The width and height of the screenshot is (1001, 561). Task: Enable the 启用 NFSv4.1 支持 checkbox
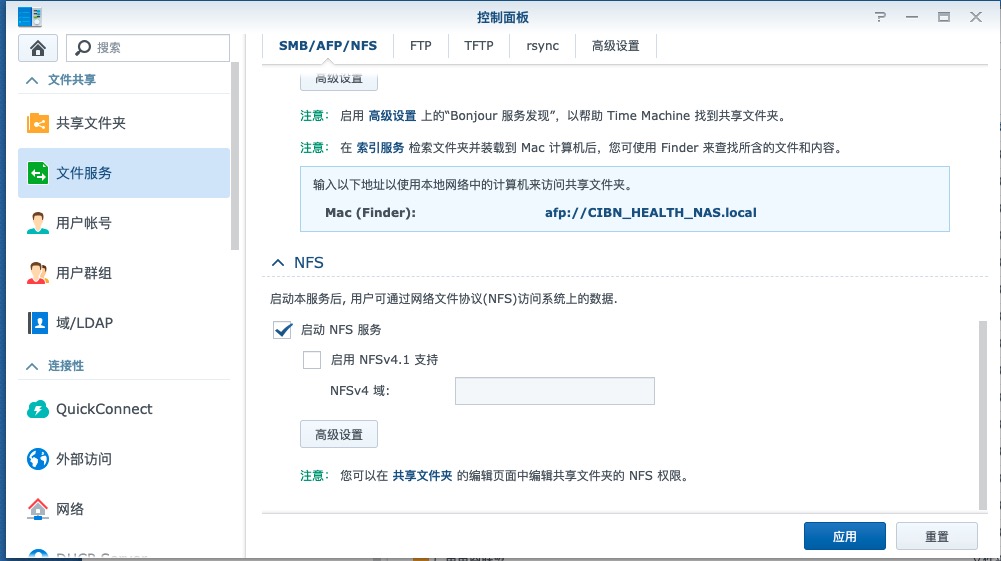coord(312,360)
